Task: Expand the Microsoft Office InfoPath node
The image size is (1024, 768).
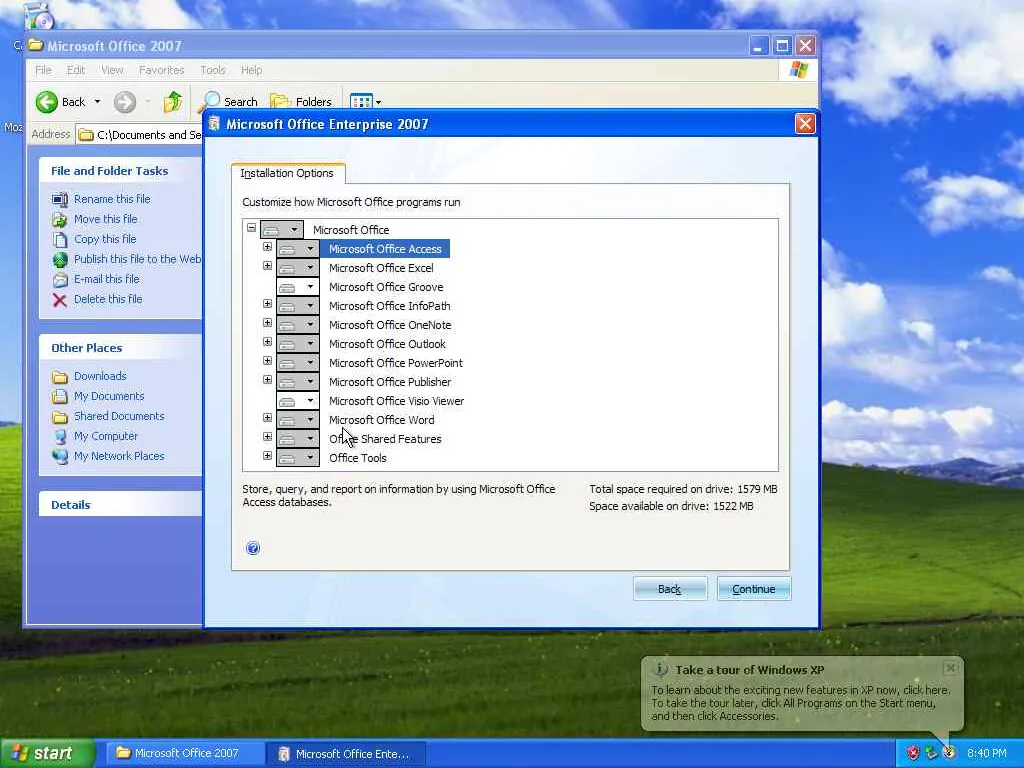Action: [x=267, y=304]
